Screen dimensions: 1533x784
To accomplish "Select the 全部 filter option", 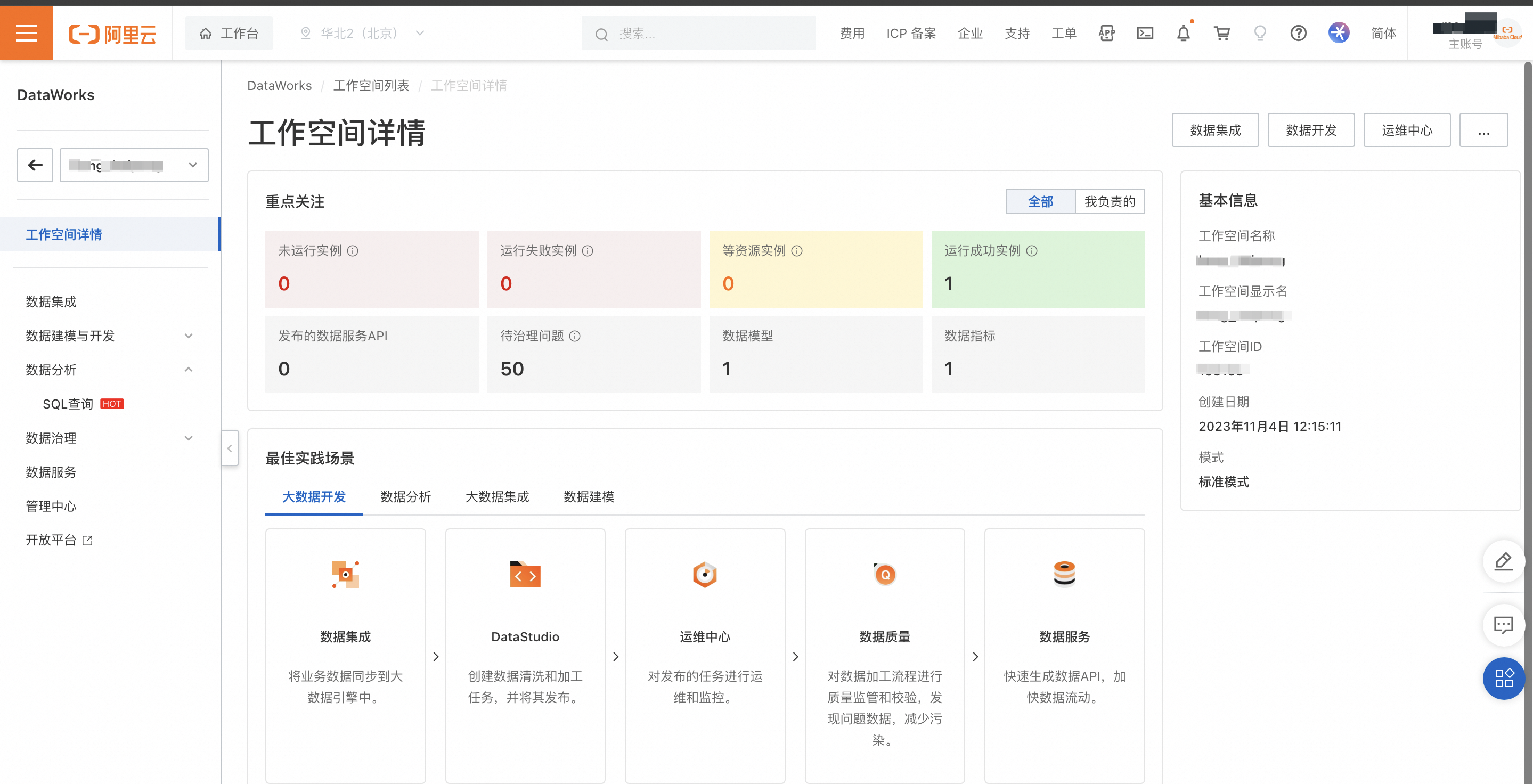I will tap(1040, 202).
